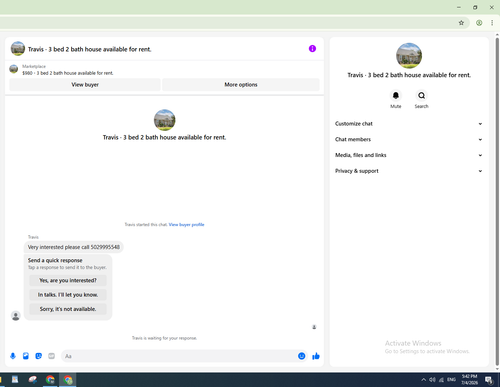
Task: Expand Privacy & support section
Action: (x=409, y=171)
